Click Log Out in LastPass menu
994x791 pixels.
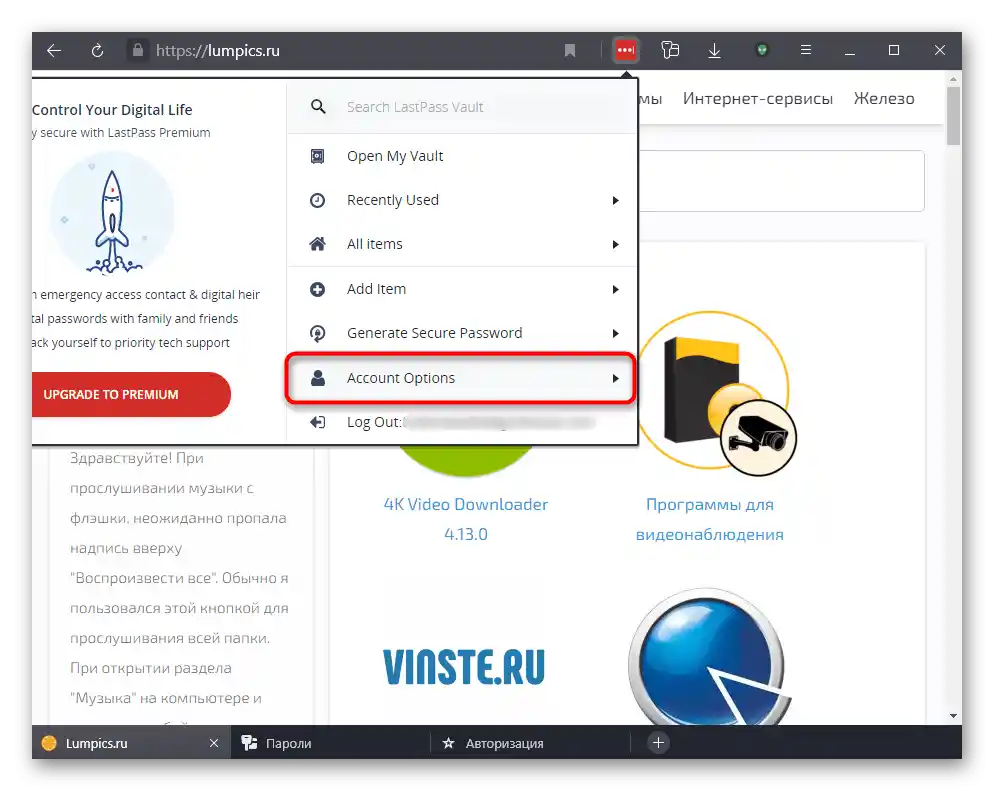462,422
